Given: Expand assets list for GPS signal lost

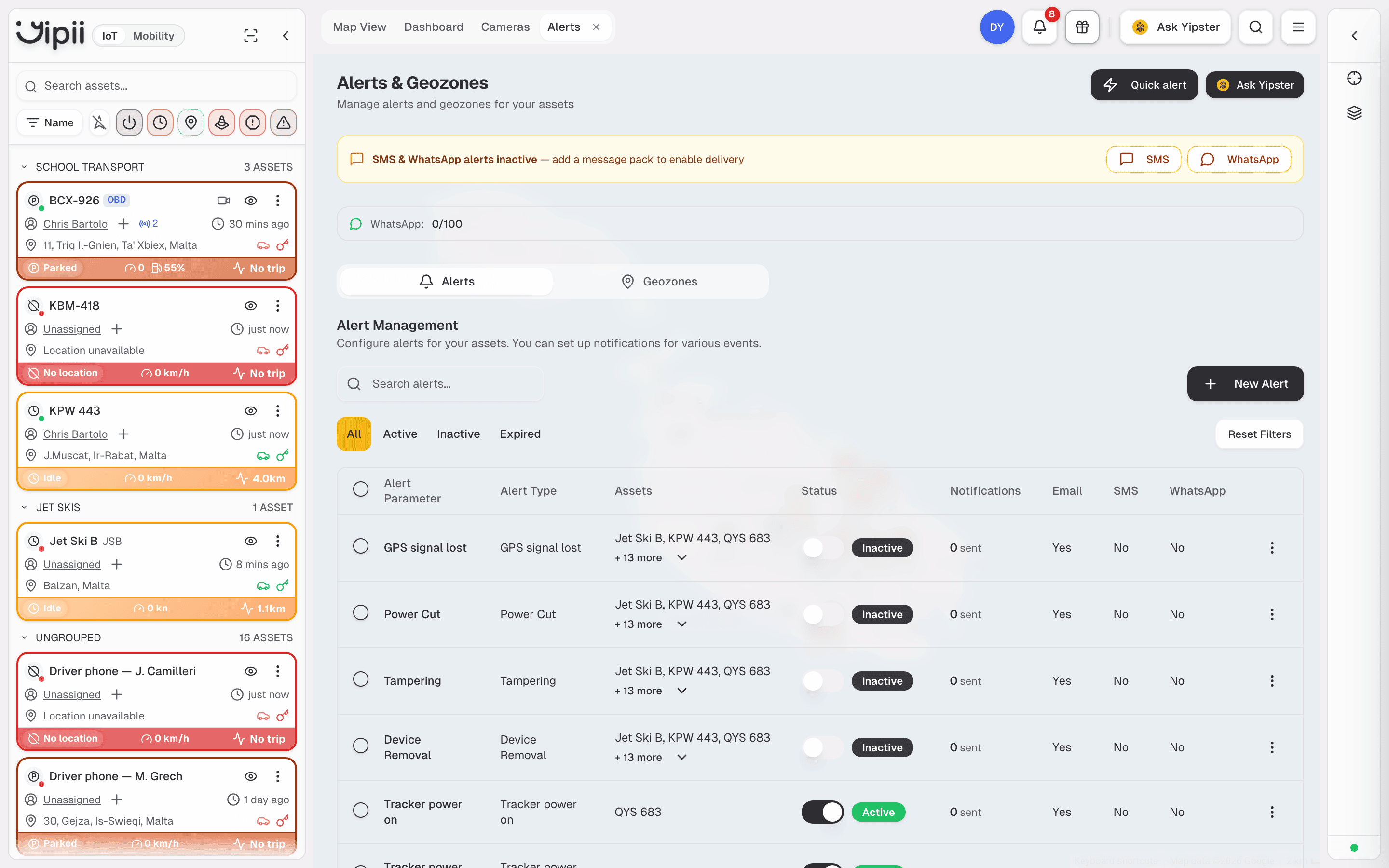Looking at the screenshot, I should point(682,557).
